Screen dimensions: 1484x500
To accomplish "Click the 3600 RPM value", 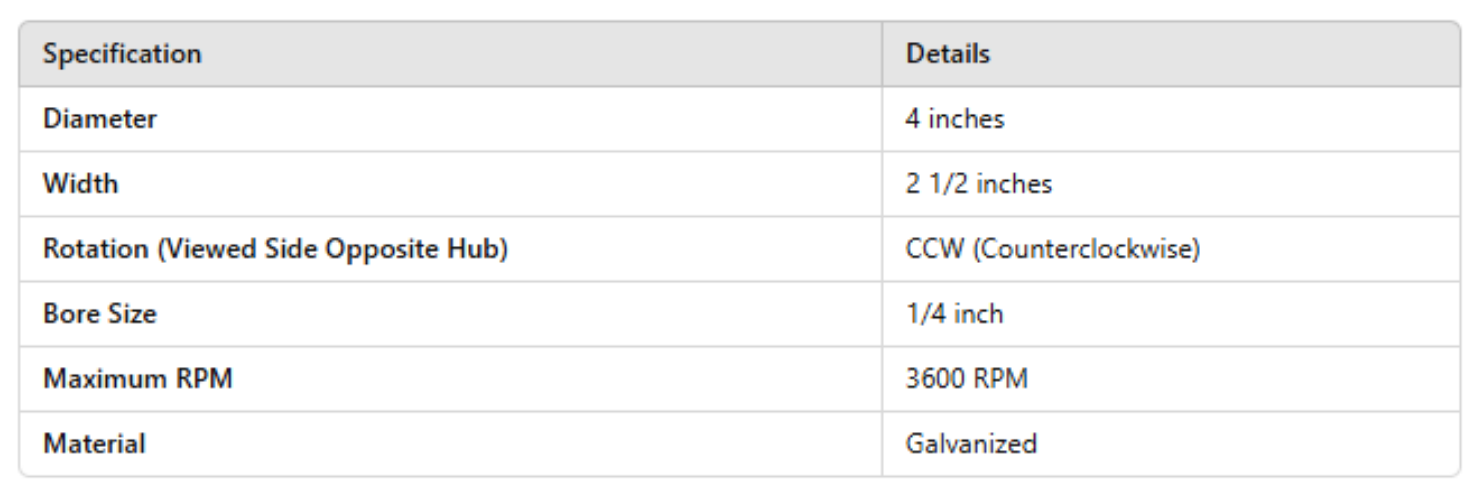I will (966, 379).
